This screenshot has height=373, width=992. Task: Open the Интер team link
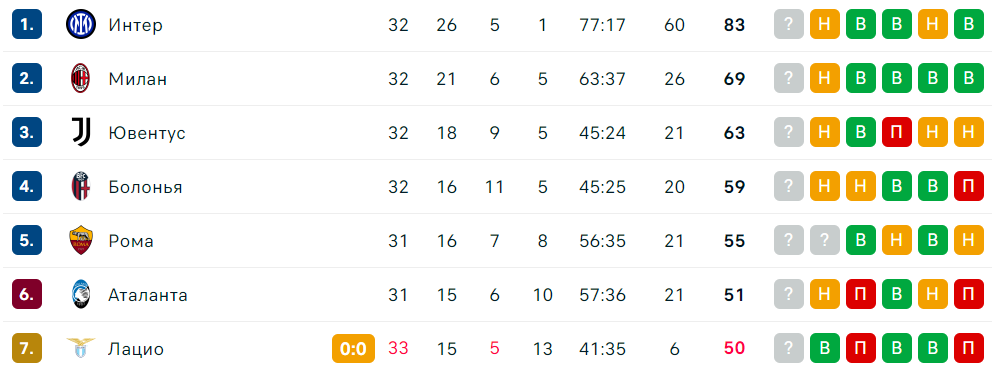pyautogui.click(x=135, y=25)
